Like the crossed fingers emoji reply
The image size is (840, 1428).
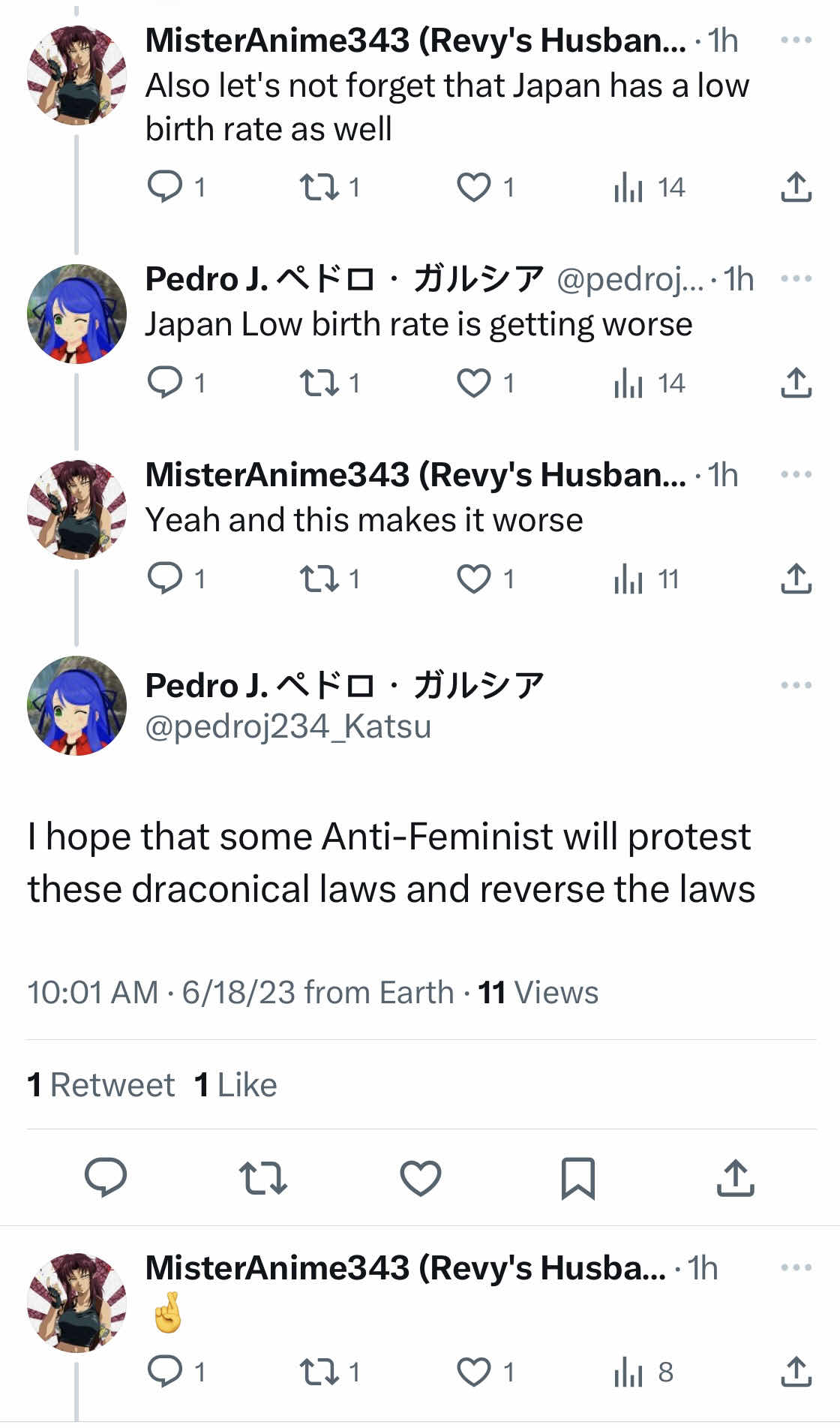(x=474, y=1372)
